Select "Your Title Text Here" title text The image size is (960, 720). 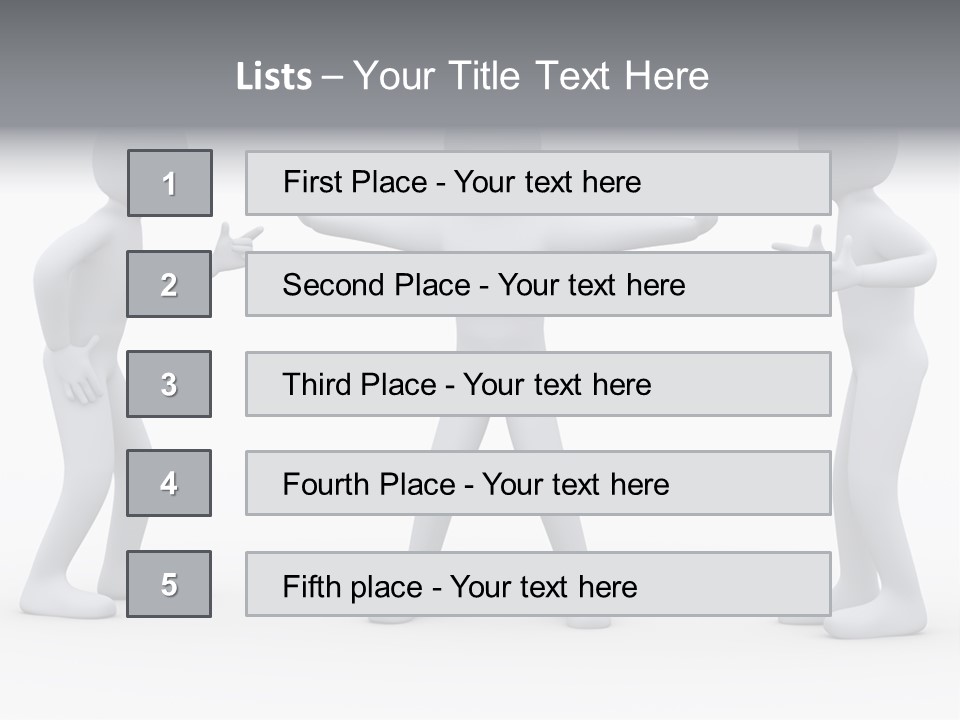point(531,76)
